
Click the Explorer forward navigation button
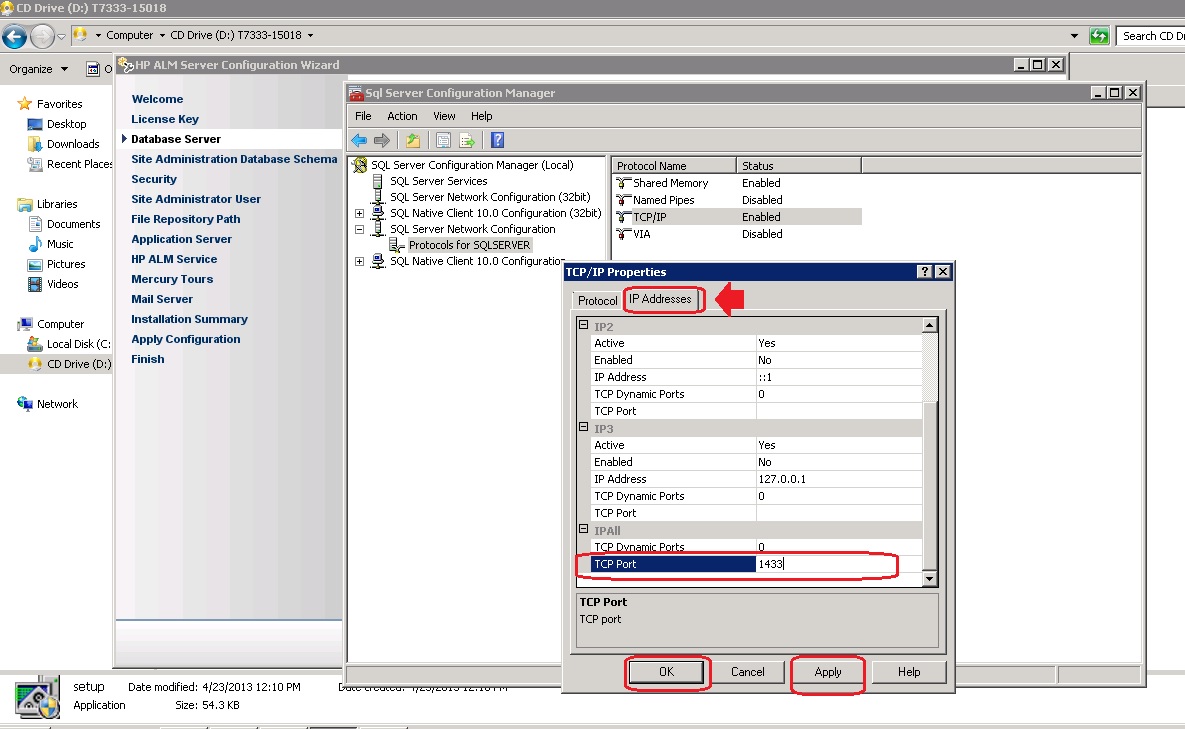pos(43,36)
